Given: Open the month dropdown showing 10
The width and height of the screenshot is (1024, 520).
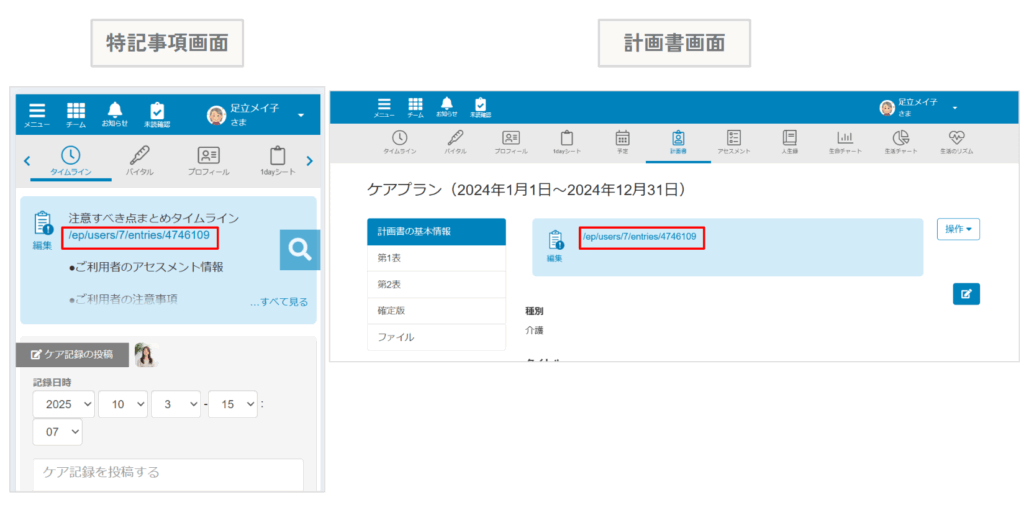Looking at the screenshot, I should click(x=122, y=404).
